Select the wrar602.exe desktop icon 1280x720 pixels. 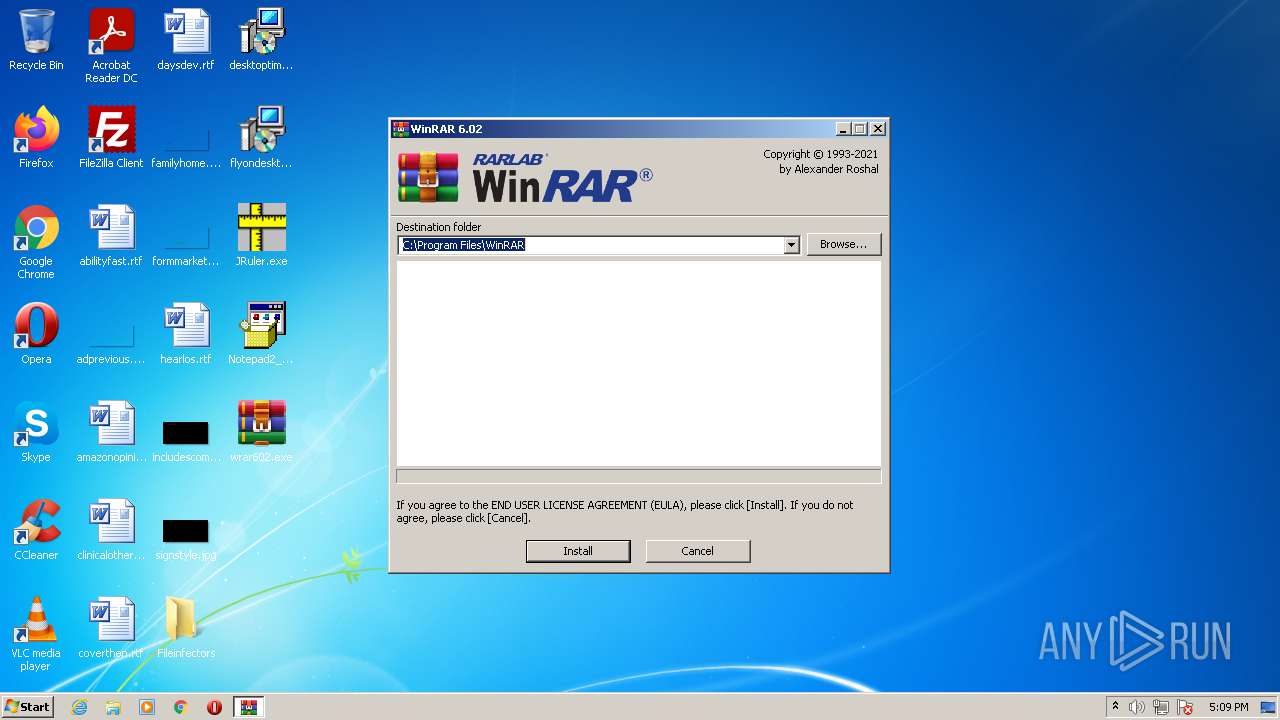(x=261, y=432)
